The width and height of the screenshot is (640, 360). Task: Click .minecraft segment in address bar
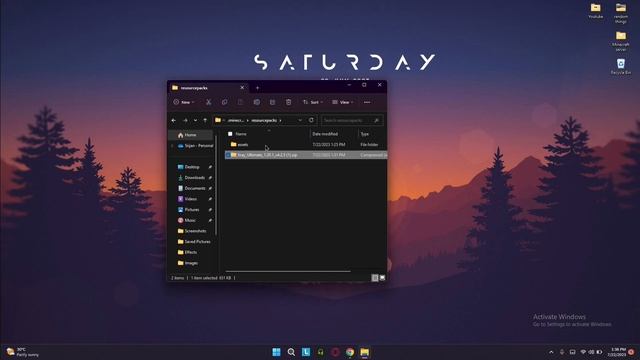(236, 120)
